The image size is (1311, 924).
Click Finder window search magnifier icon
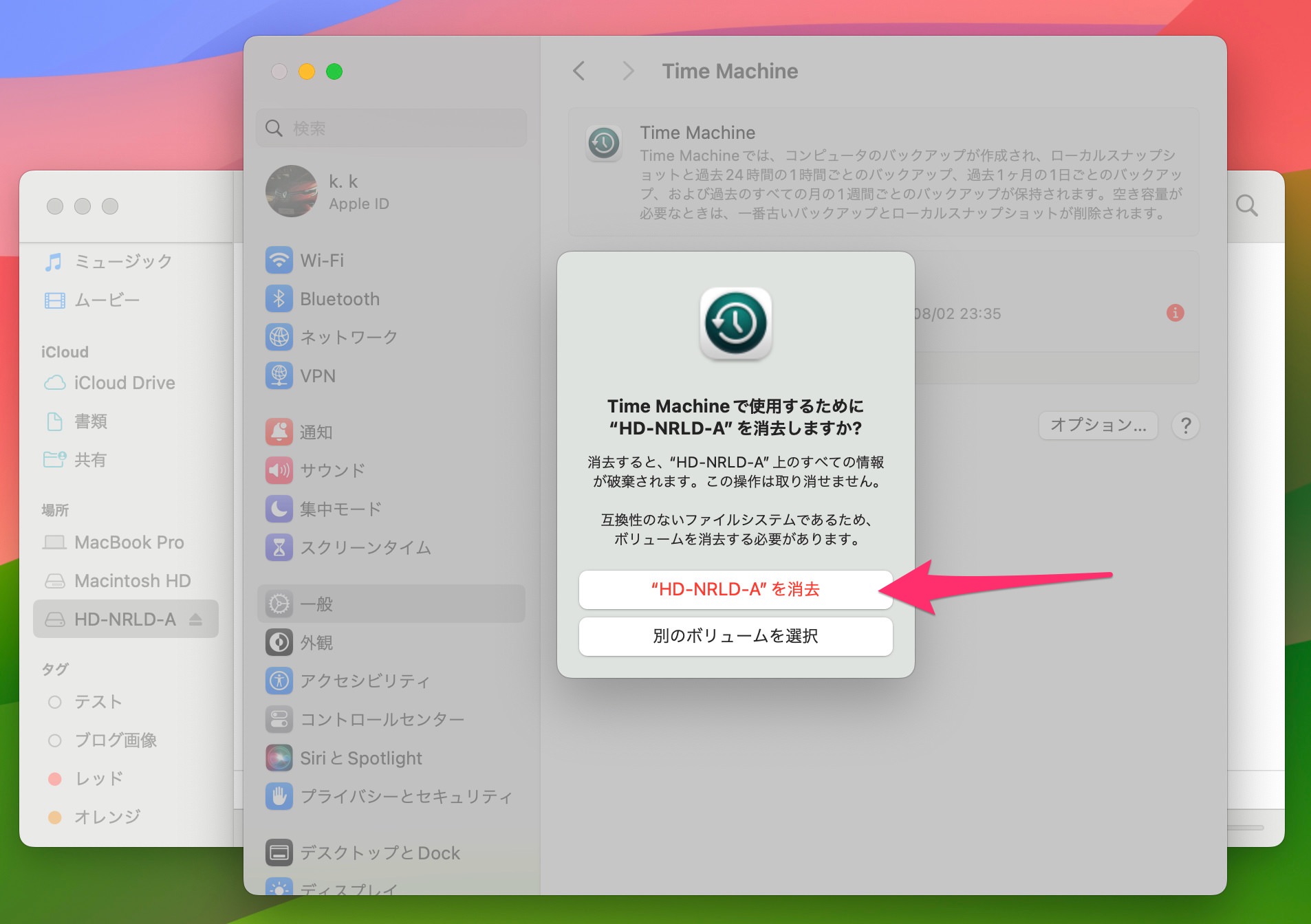[1246, 206]
